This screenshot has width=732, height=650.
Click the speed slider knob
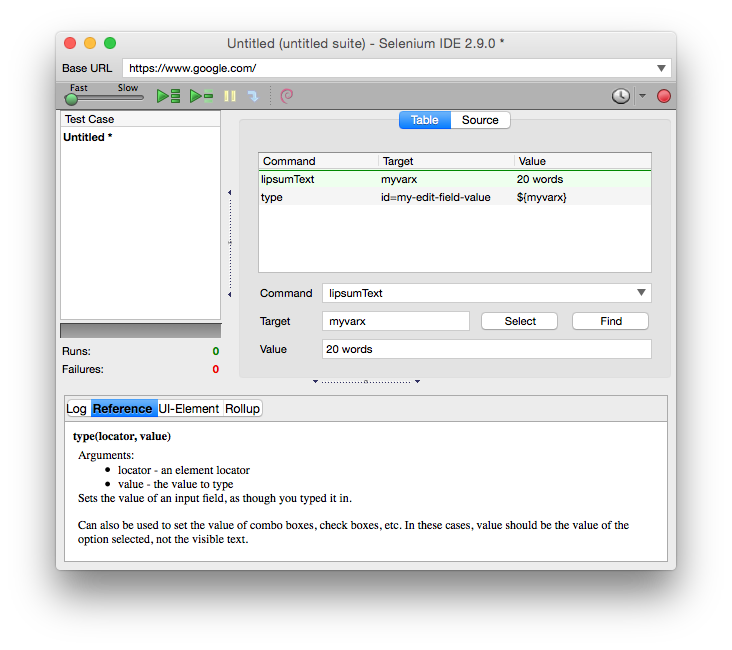71,99
